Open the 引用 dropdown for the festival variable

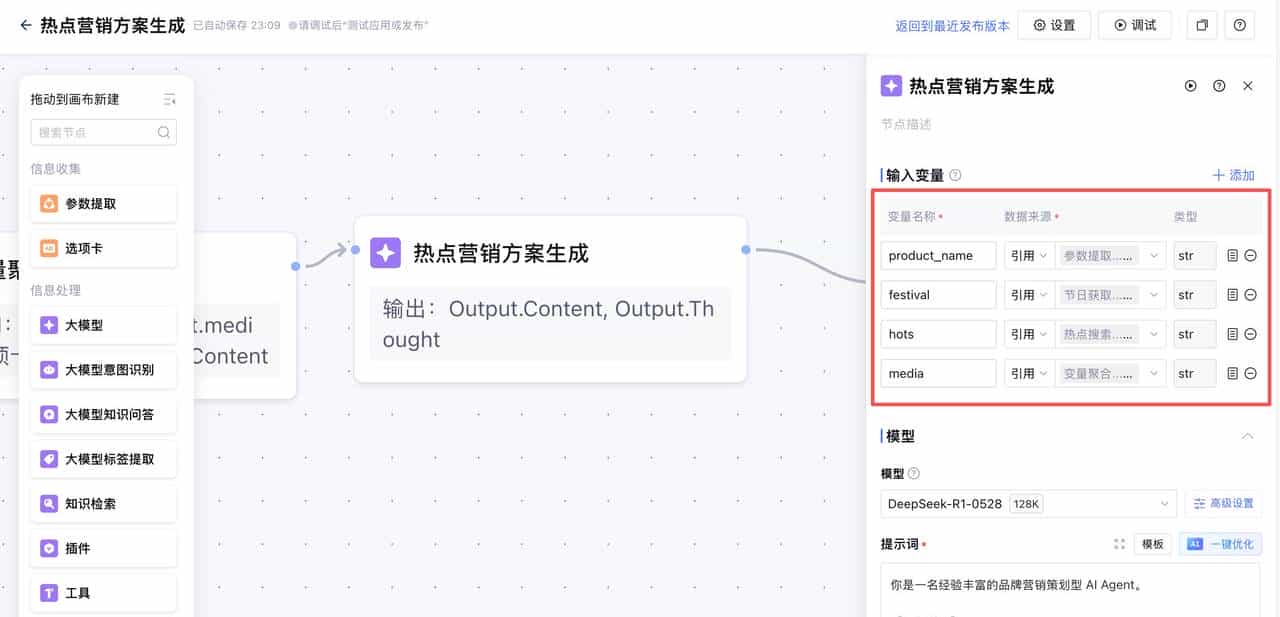tap(1029, 294)
